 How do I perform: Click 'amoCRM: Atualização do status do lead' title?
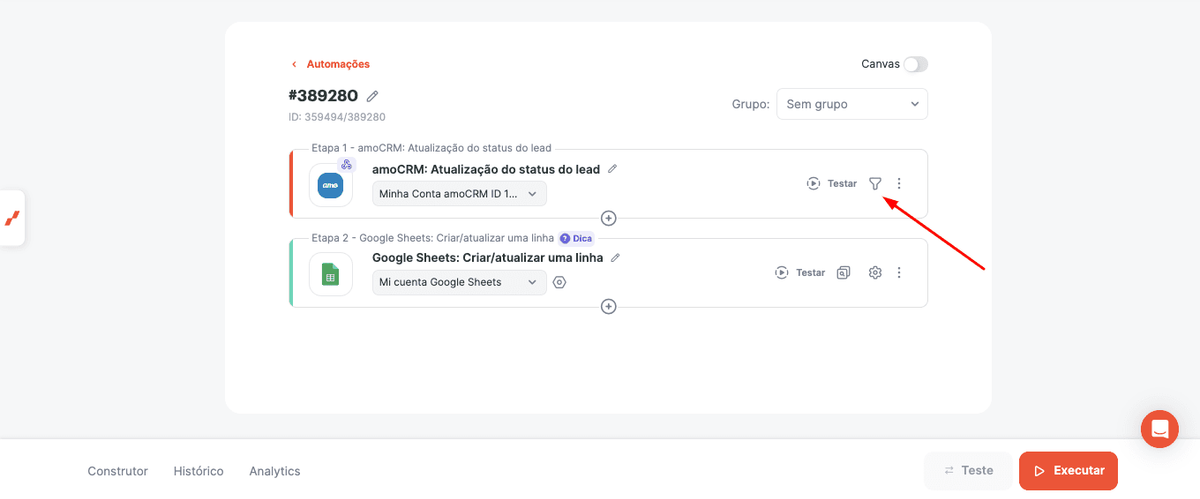click(486, 170)
